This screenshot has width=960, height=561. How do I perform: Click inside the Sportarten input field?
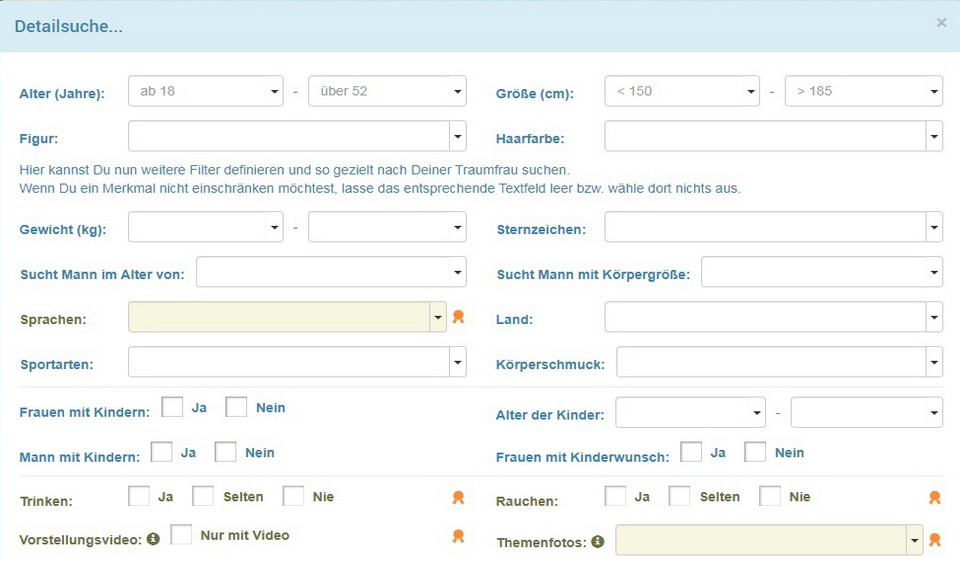tap(289, 362)
